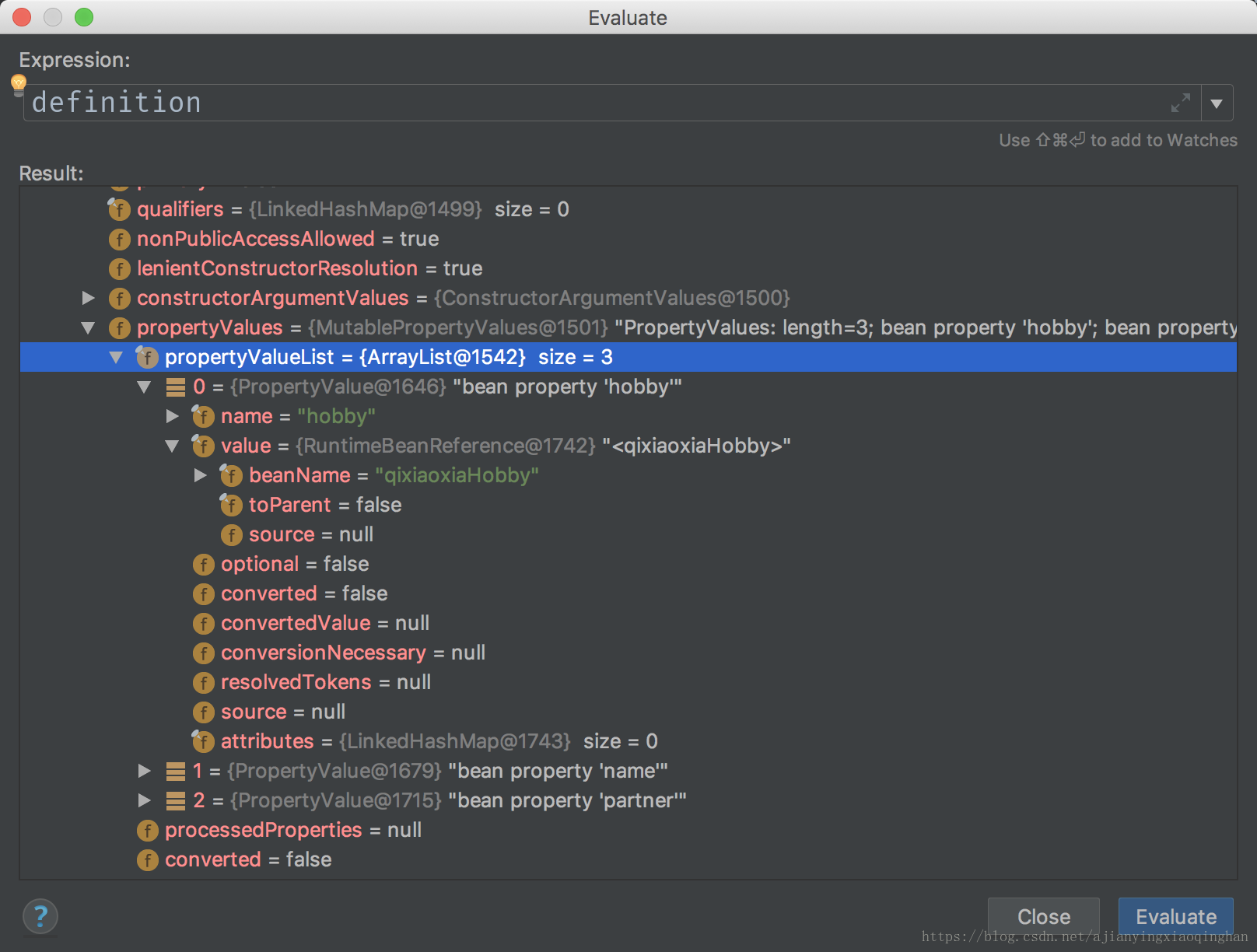
Task: Open the help question mark button
Action: (40, 916)
